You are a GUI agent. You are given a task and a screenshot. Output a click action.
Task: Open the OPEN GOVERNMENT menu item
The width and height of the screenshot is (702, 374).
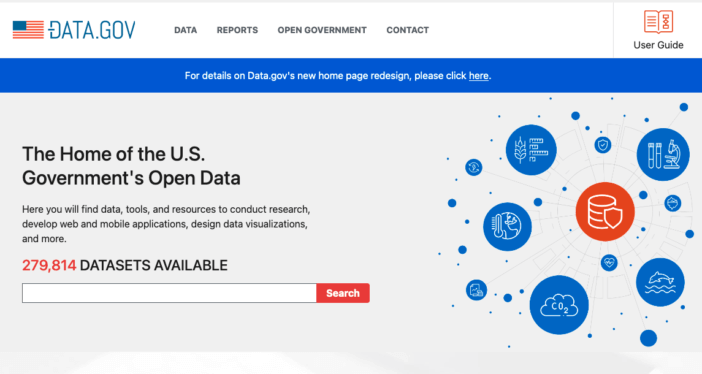click(x=322, y=30)
